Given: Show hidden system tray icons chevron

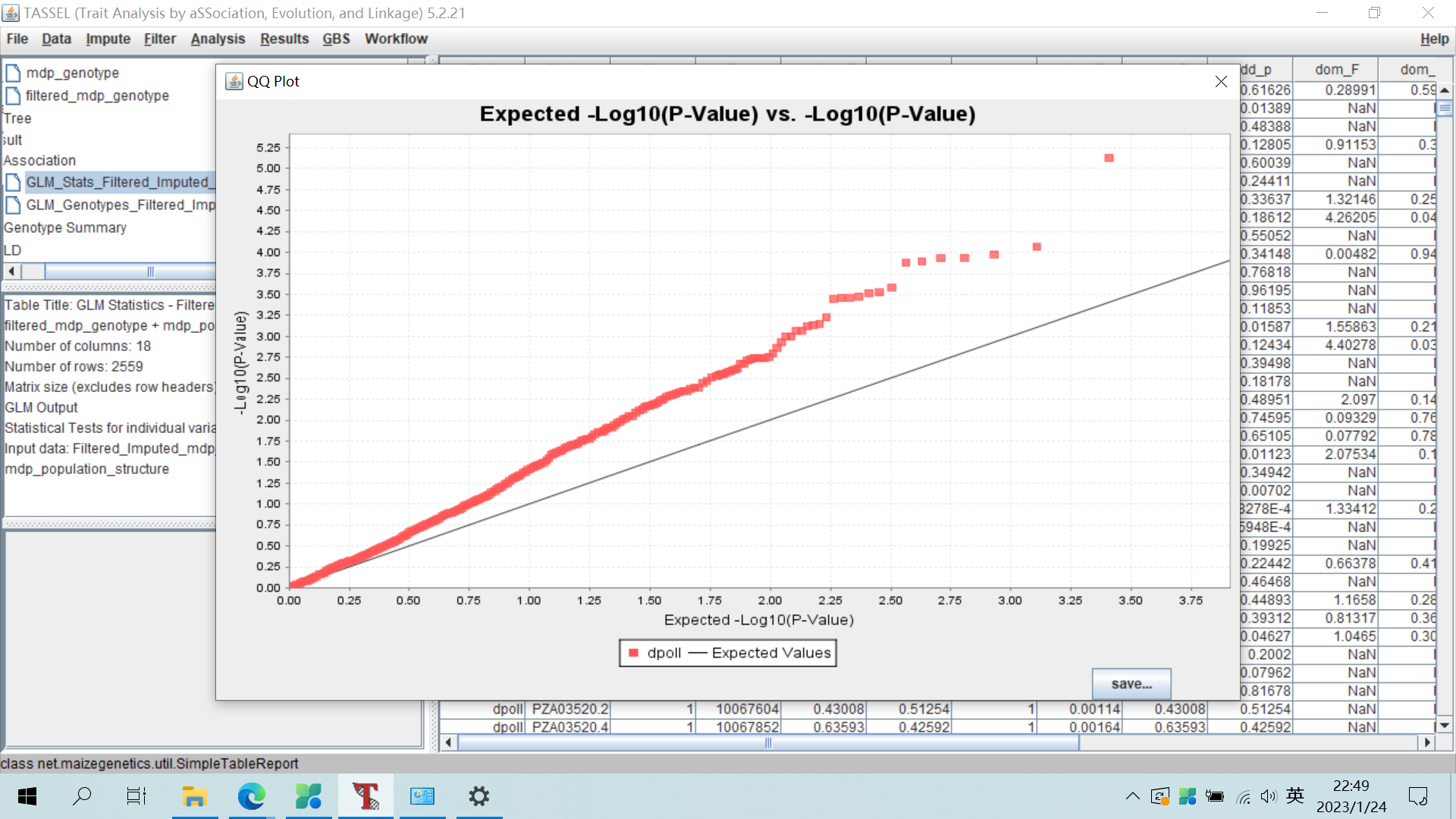Looking at the screenshot, I should tap(1132, 796).
